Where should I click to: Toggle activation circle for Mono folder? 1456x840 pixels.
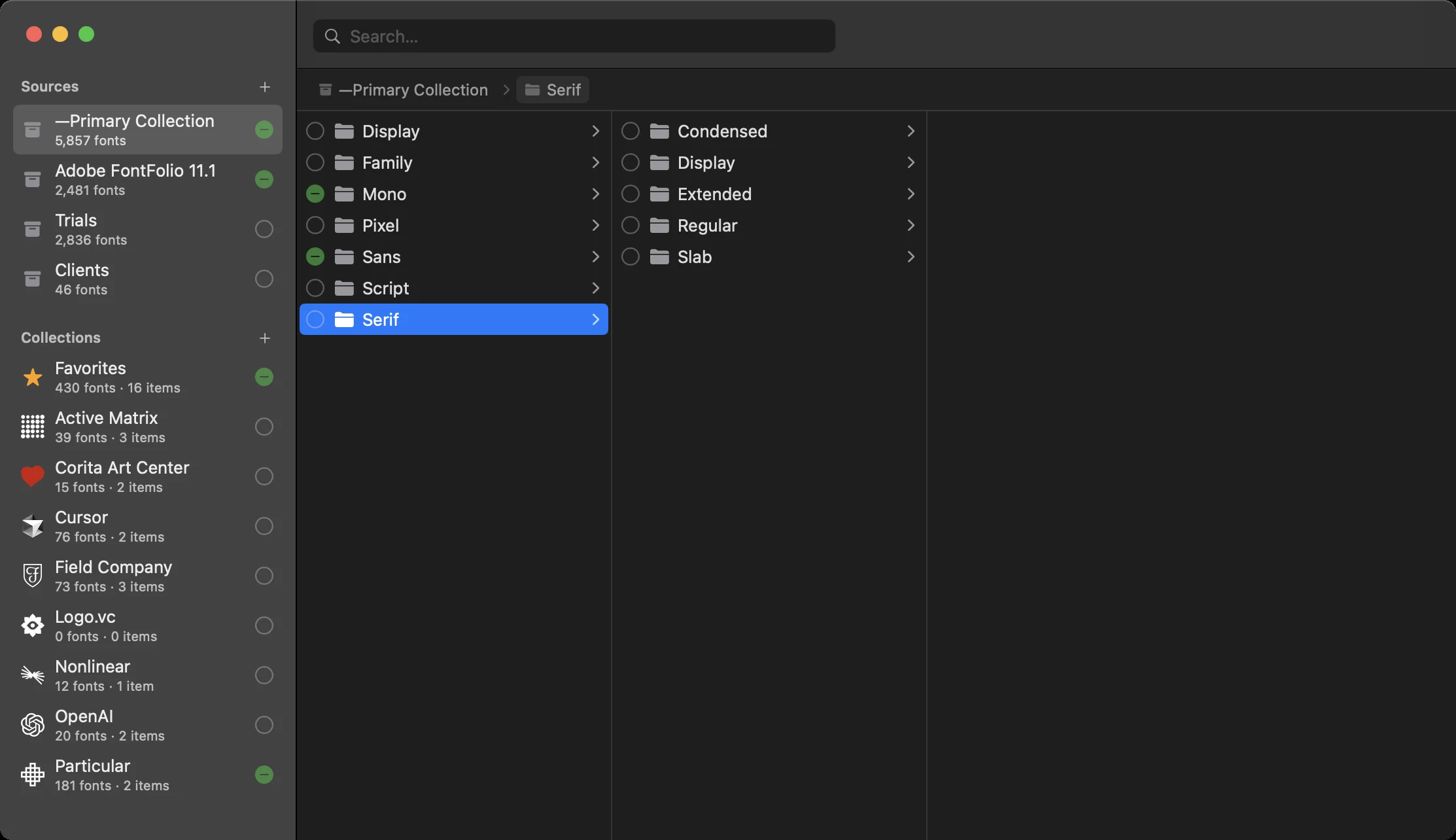(x=315, y=194)
